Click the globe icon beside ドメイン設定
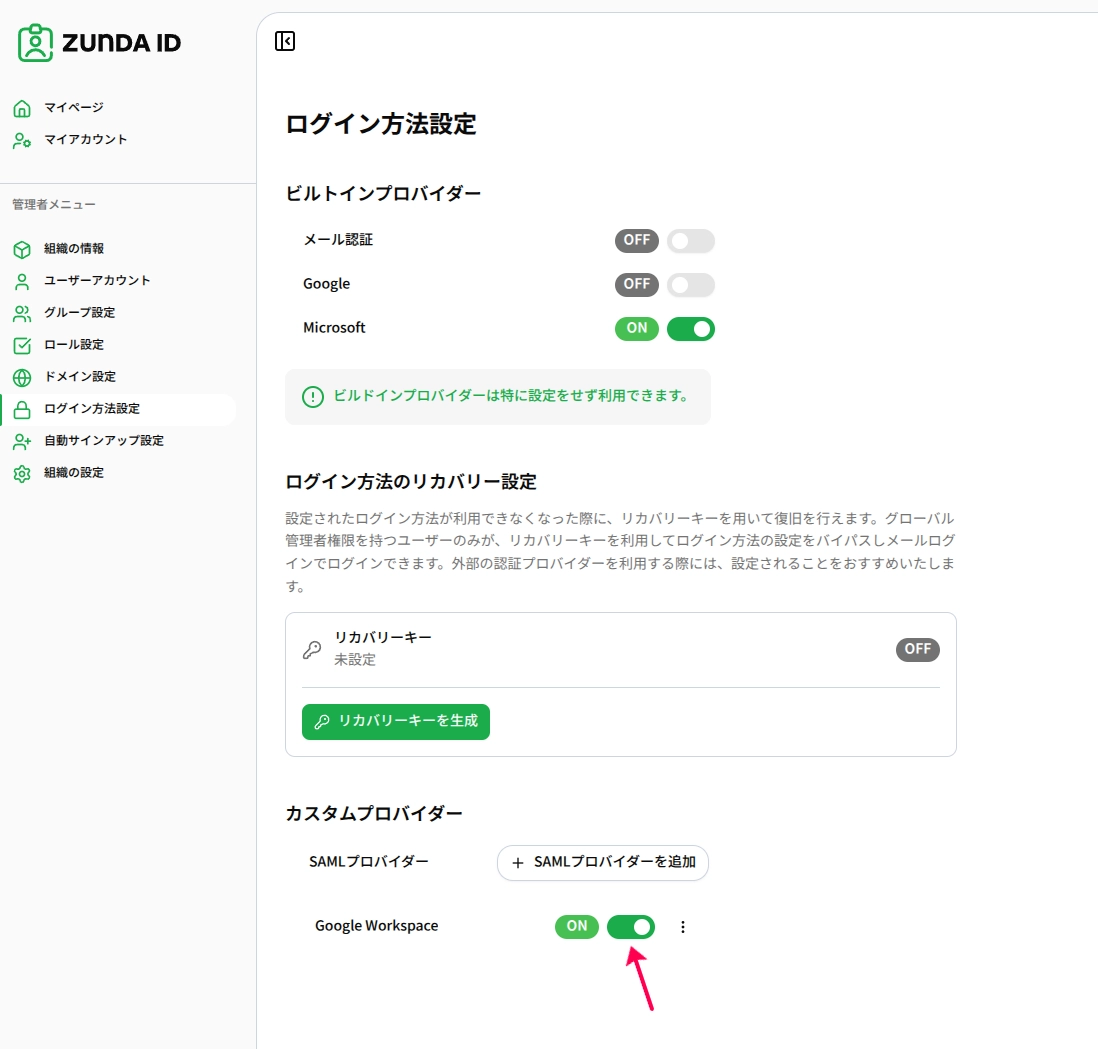The width and height of the screenshot is (1098, 1049). pyautogui.click(x=22, y=377)
